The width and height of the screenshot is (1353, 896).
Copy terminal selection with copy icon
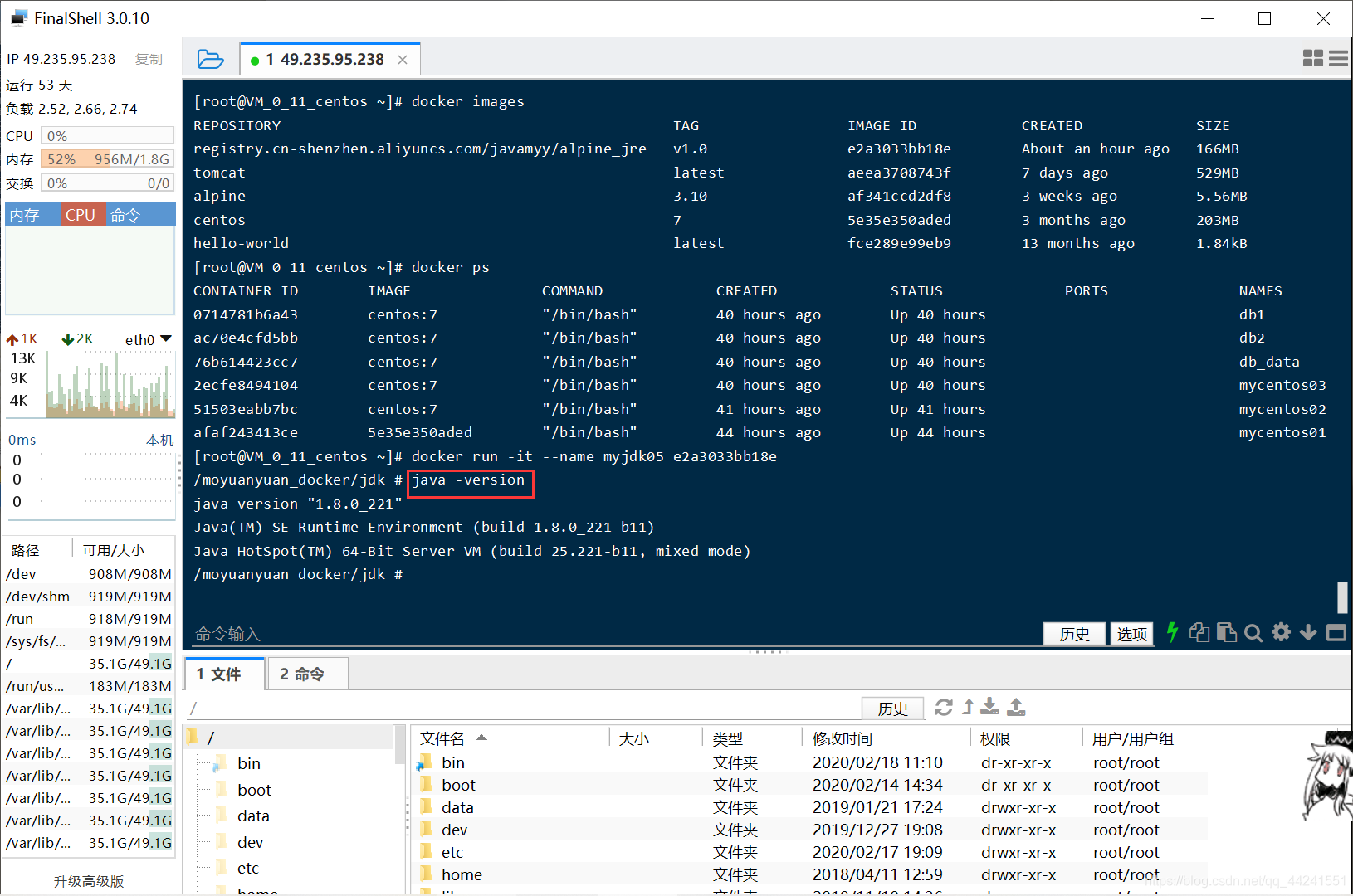pos(1199,632)
